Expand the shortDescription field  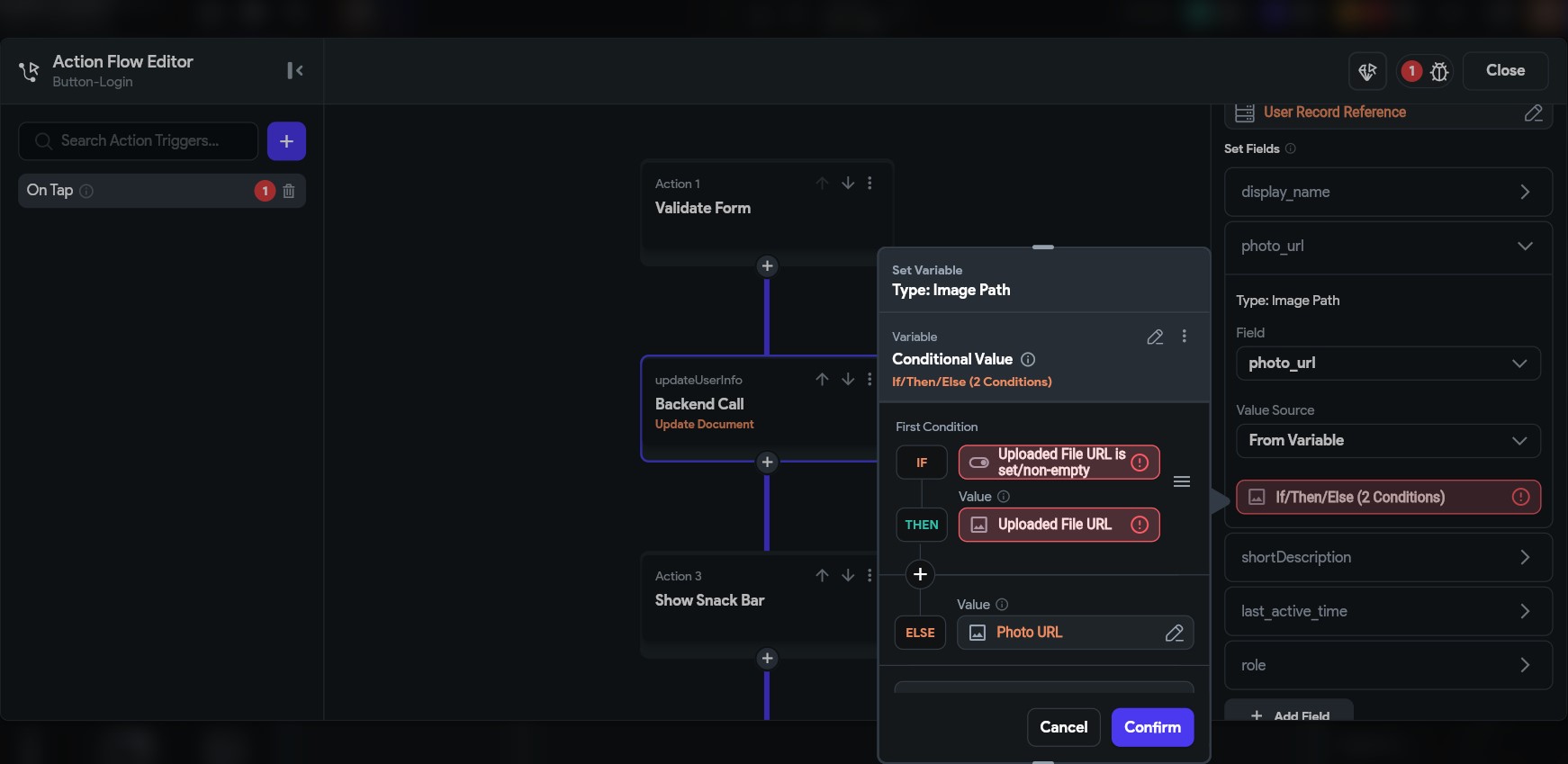[1388, 558]
